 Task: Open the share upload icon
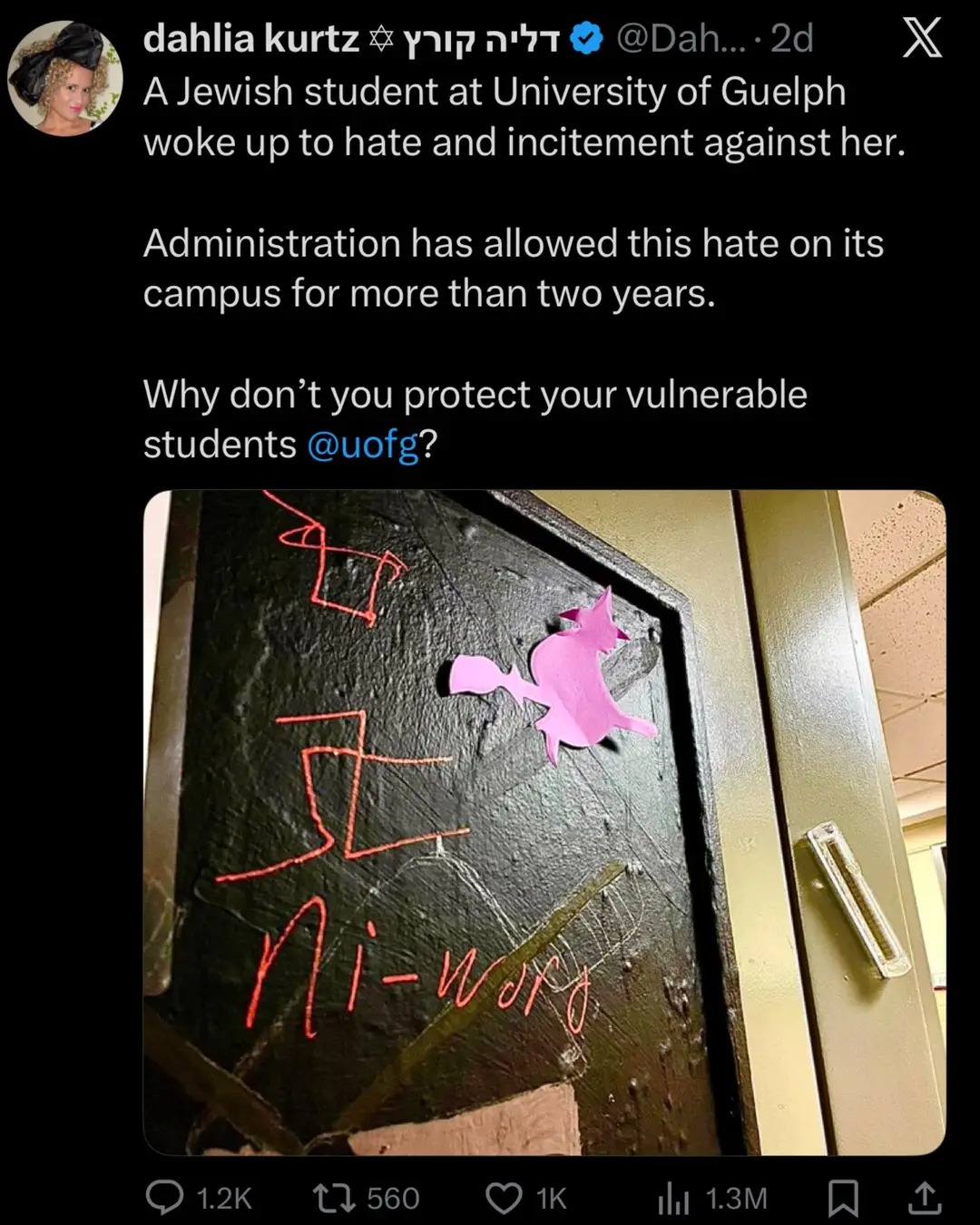point(924,1198)
